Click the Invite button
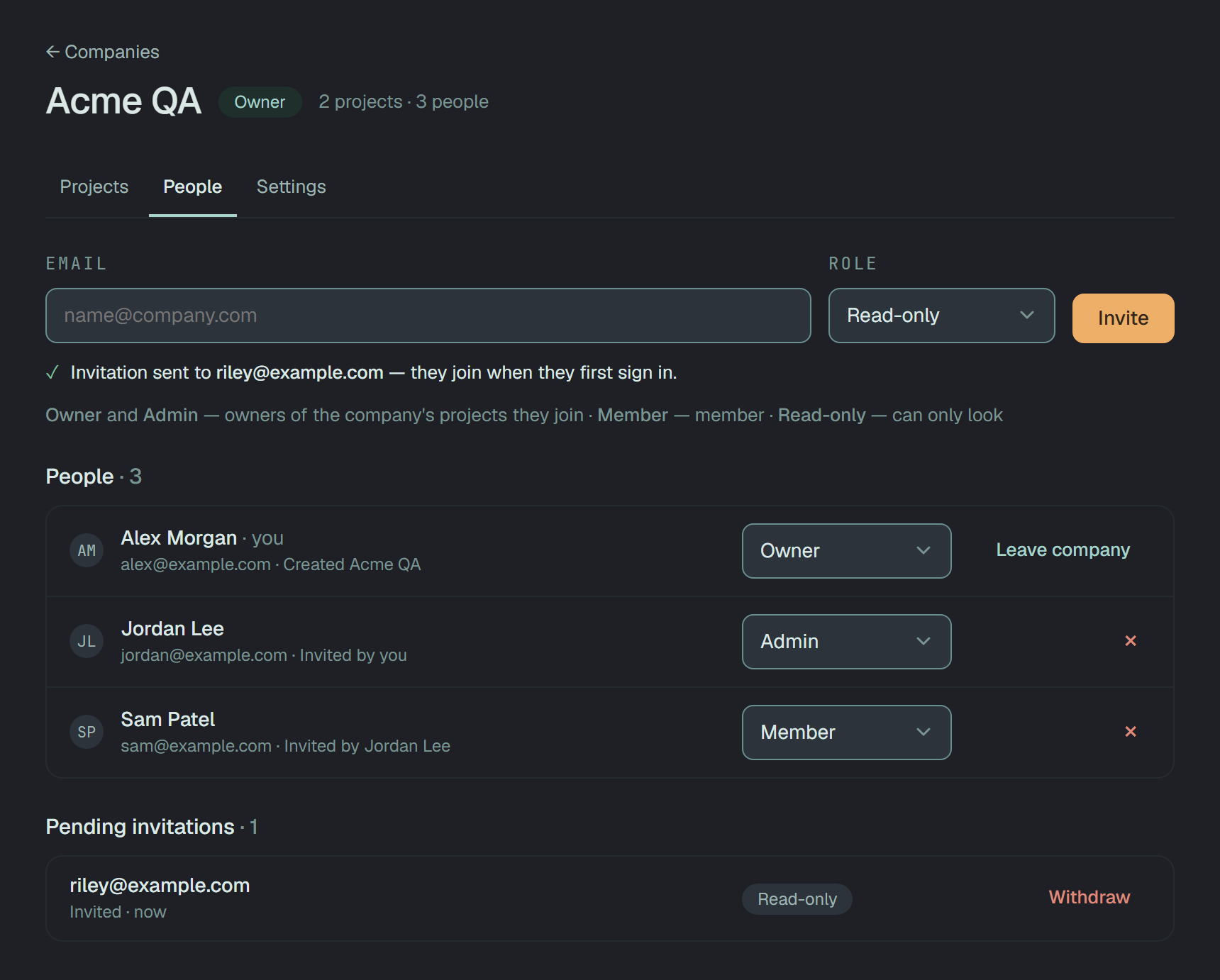This screenshot has width=1220, height=980. pyautogui.click(x=1123, y=318)
